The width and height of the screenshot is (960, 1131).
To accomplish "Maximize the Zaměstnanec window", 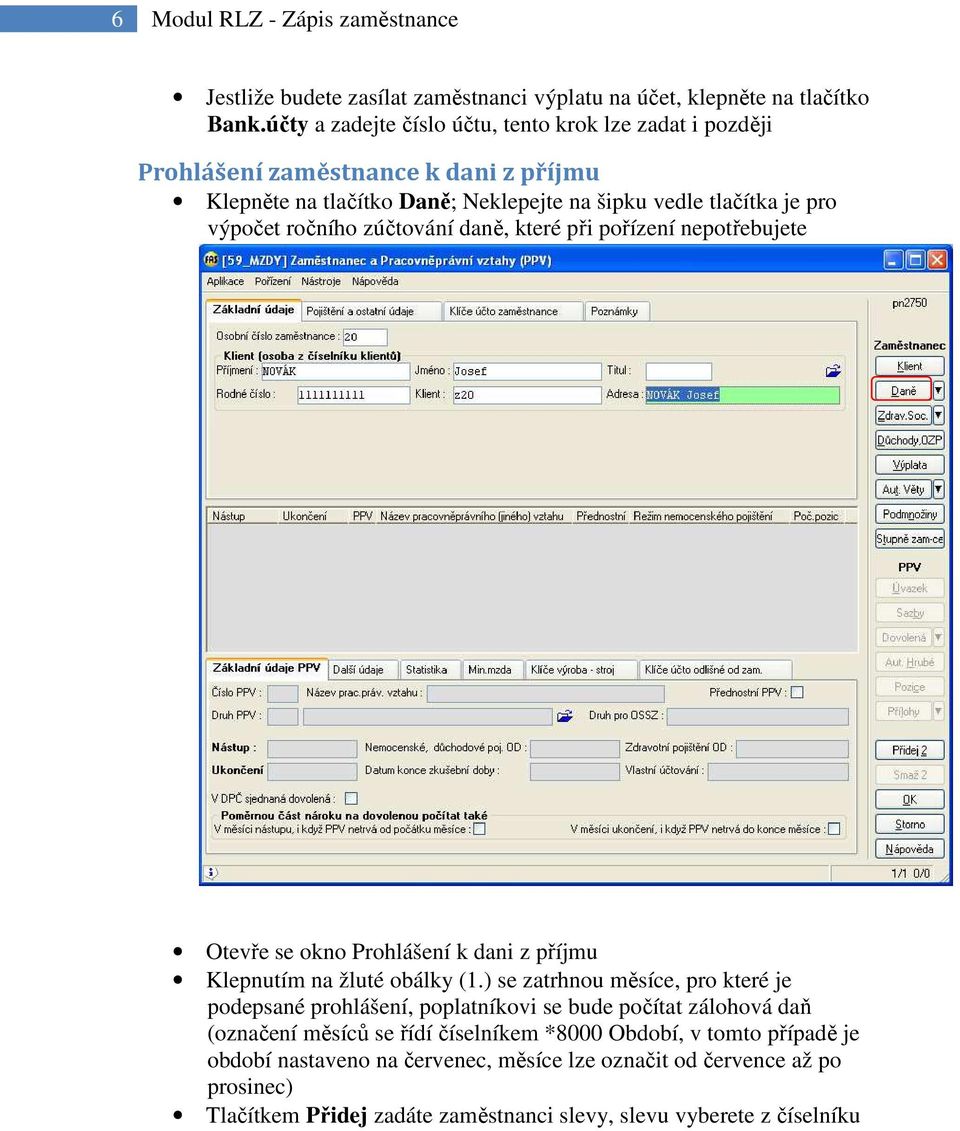I will point(915,260).
